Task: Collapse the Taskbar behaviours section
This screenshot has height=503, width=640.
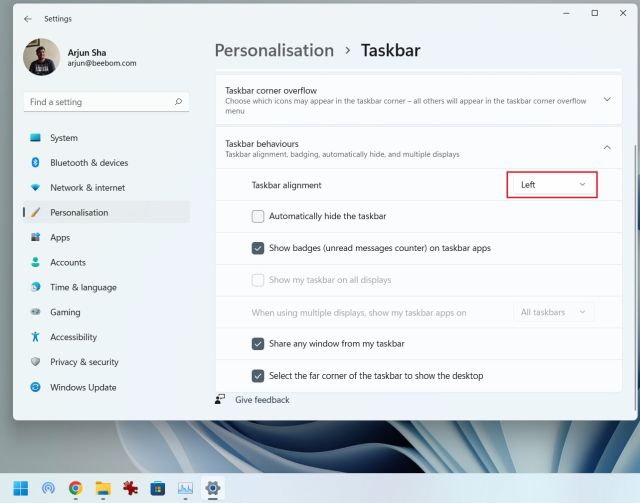Action: coord(607,148)
